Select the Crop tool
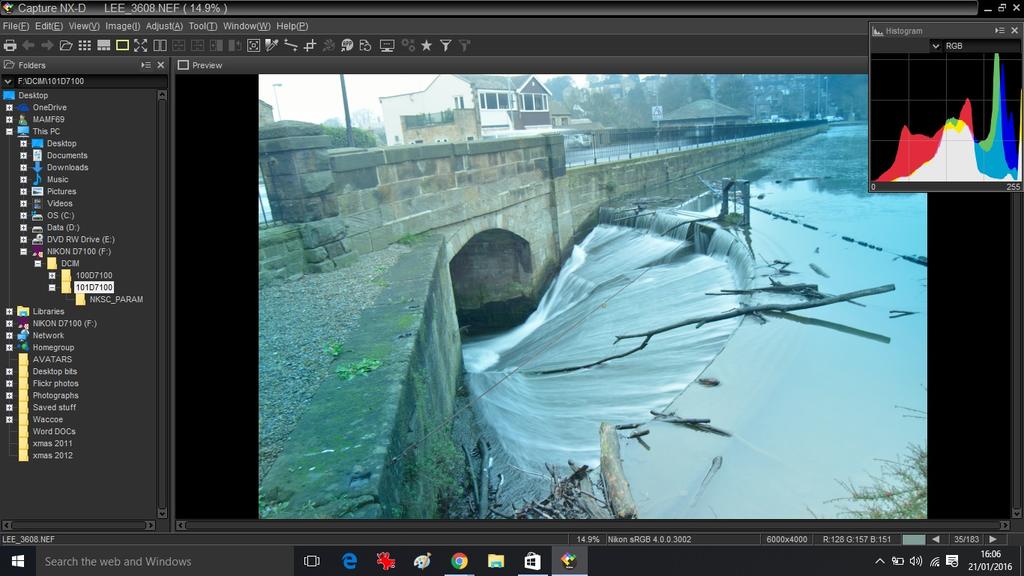The width and height of the screenshot is (1024, 576). 310,45
